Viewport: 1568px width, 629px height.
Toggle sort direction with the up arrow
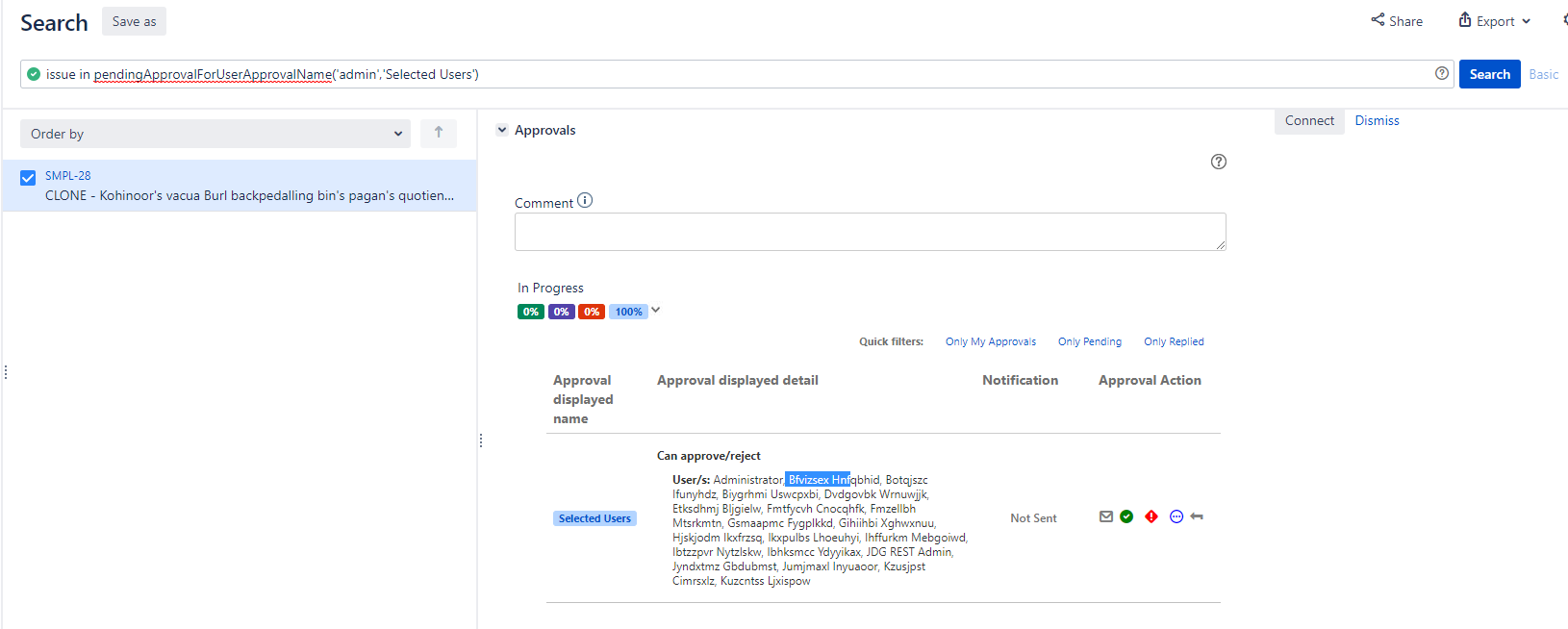pyautogui.click(x=439, y=133)
